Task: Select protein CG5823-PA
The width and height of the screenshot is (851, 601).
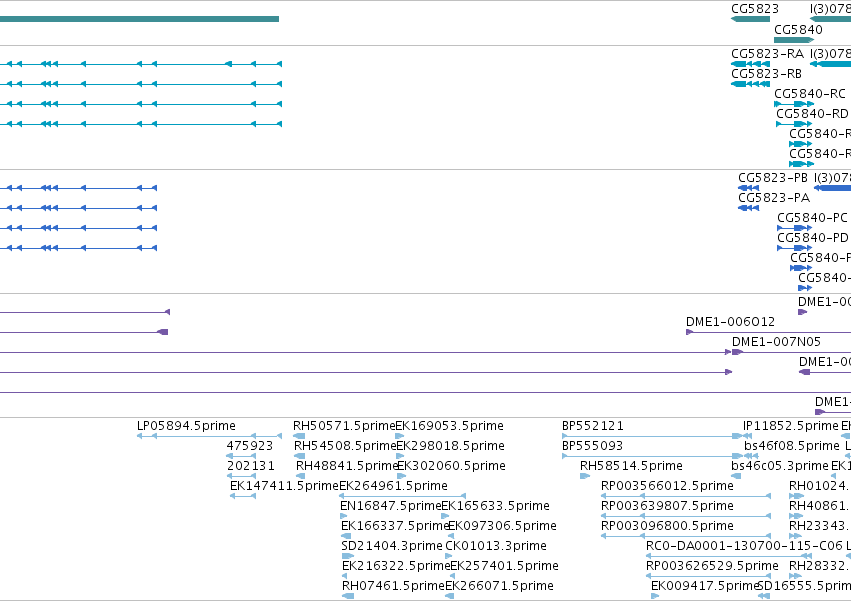Action: click(x=774, y=198)
